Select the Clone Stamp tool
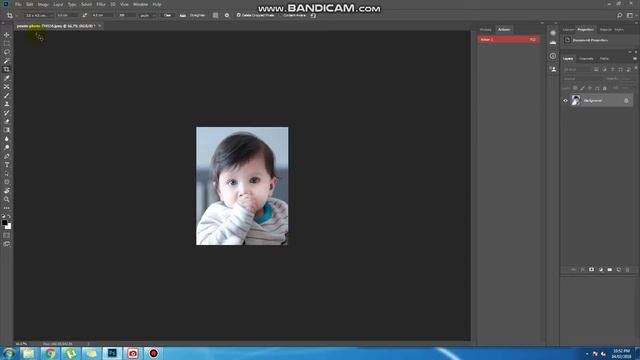This screenshot has height=360, width=640. coord(7,104)
